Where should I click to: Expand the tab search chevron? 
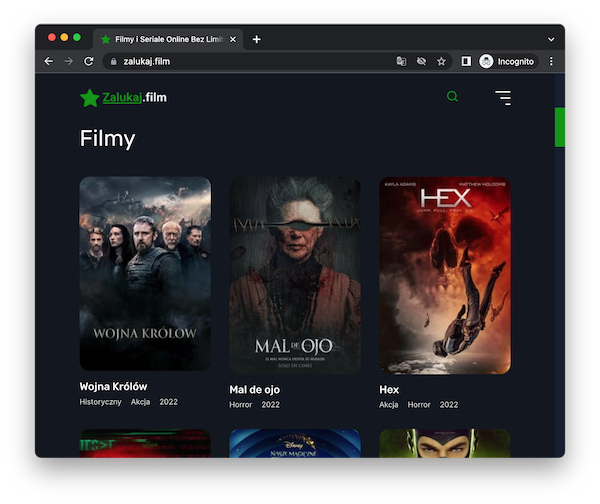[x=551, y=39]
